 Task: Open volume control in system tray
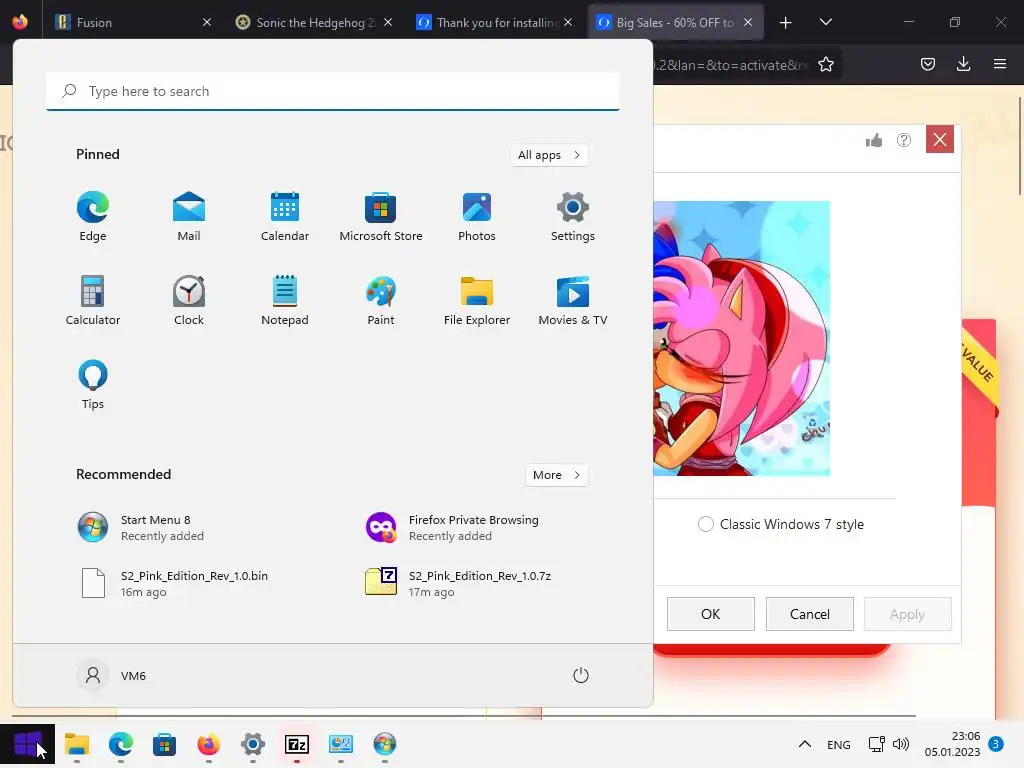click(x=901, y=744)
